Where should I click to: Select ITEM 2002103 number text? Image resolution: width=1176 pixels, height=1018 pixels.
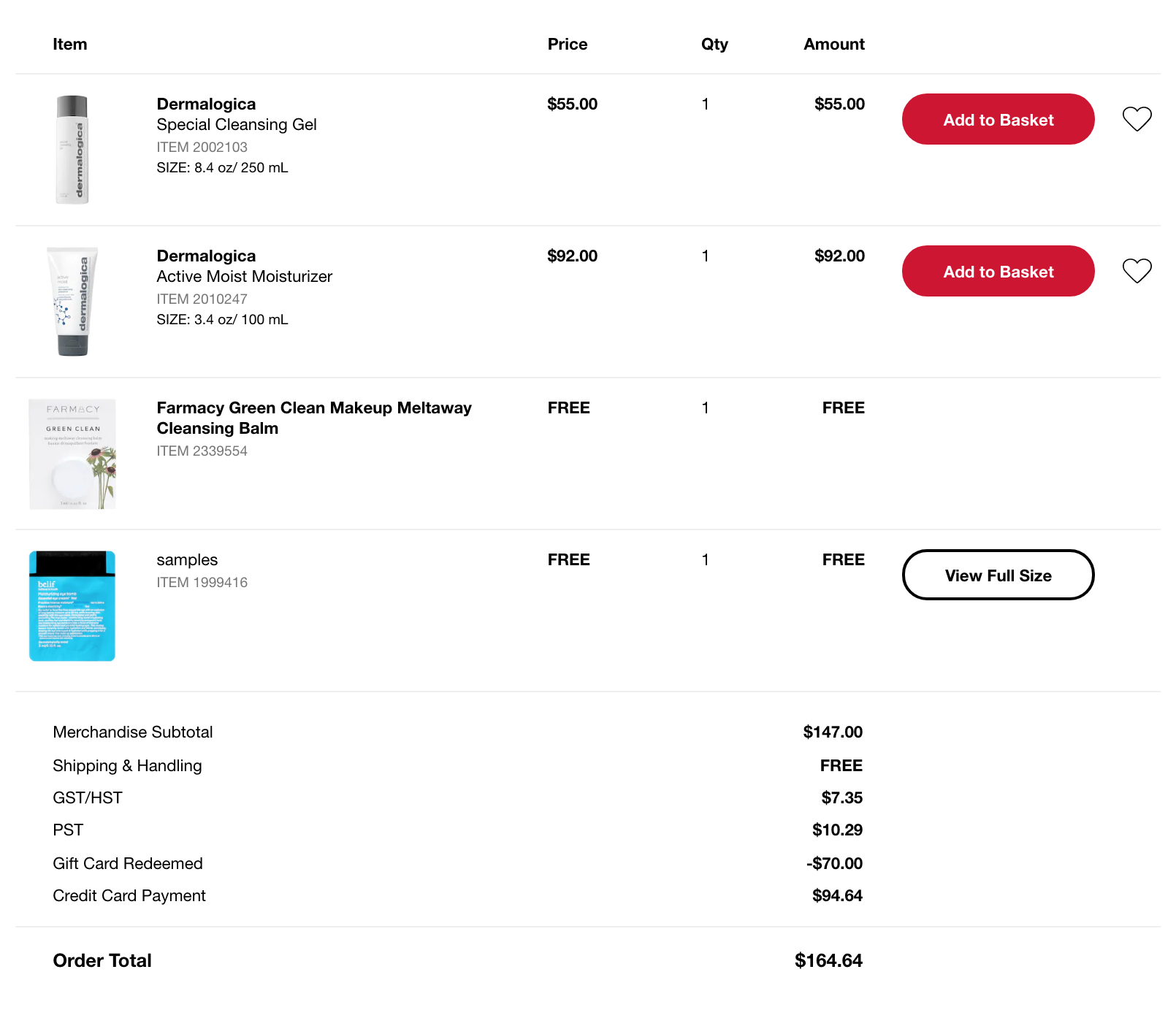click(202, 147)
